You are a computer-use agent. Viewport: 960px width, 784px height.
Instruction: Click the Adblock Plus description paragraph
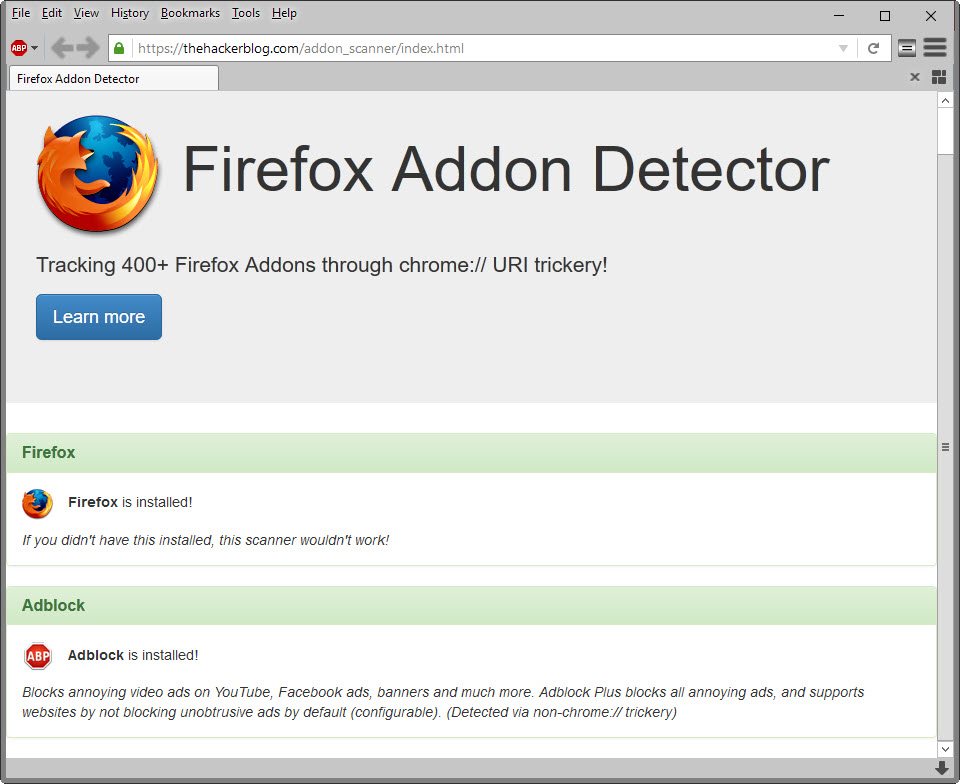(x=443, y=702)
